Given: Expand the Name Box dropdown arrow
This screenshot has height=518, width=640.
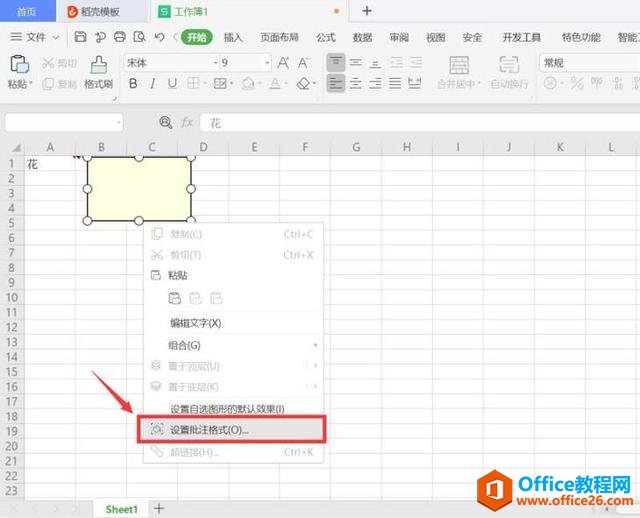Looking at the screenshot, I should tap(118, 122).
